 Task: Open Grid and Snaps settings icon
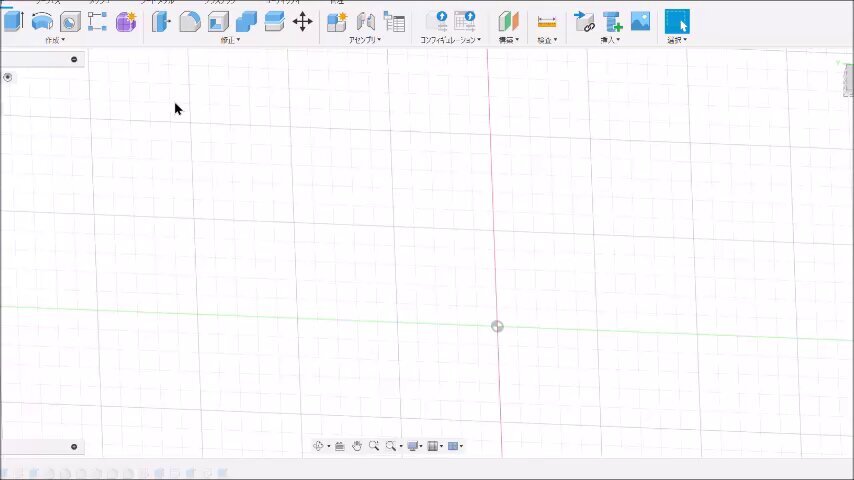point(432,446)
